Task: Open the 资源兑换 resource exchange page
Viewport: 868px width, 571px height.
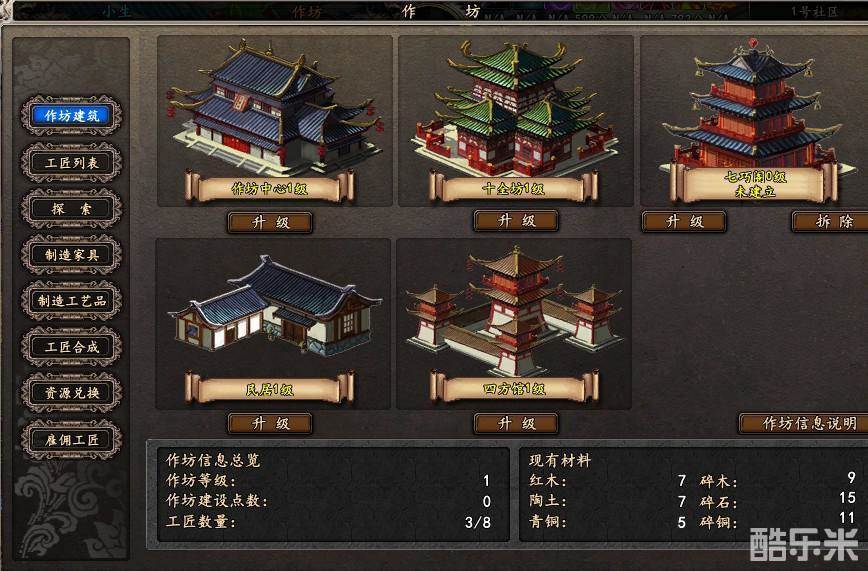Action: (x=71, y=393)
